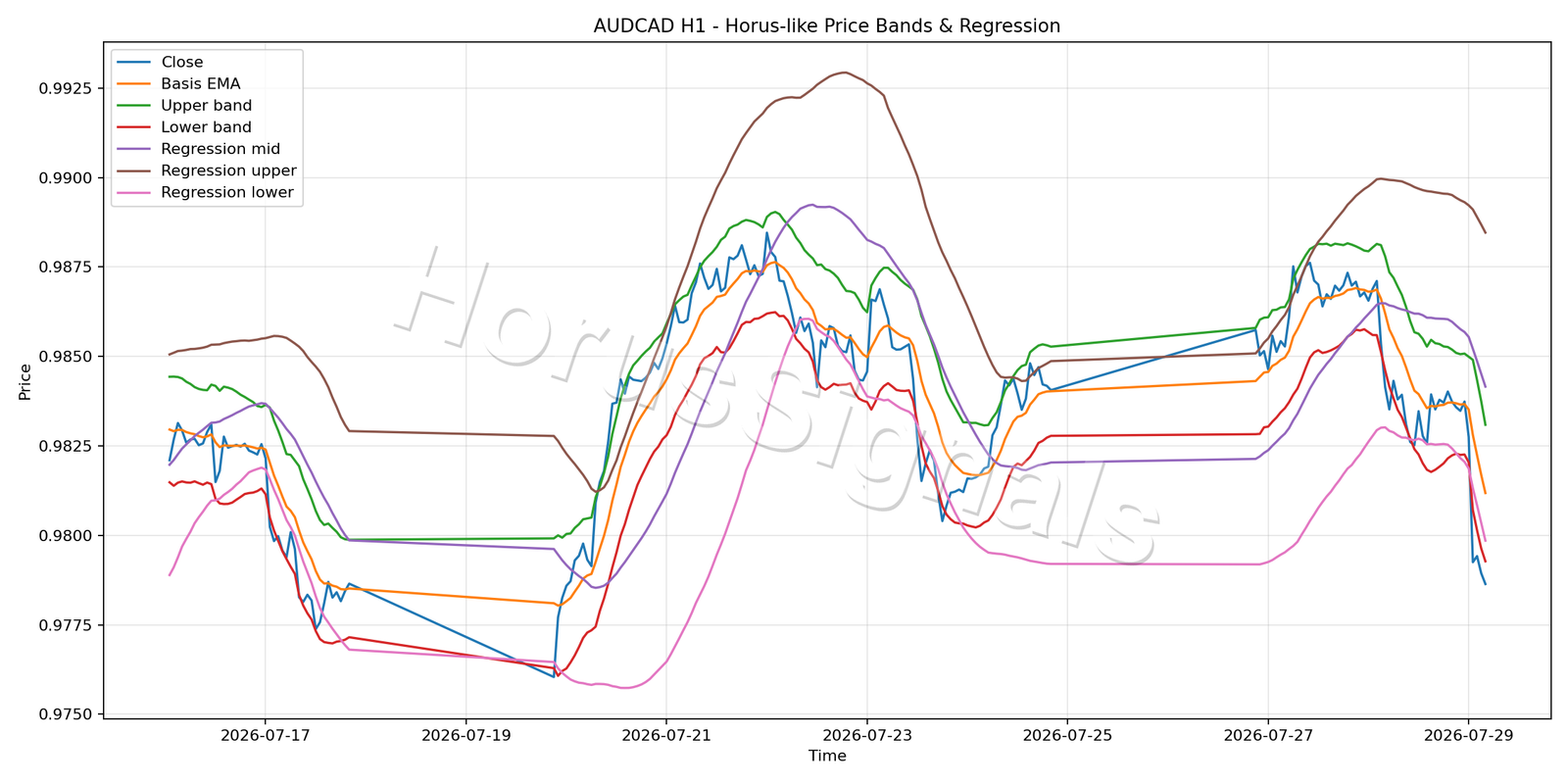The height and width of the screenshot is (784, 1568).
Task: Click the 'Price' y-axis label
Action: (25, 382)
